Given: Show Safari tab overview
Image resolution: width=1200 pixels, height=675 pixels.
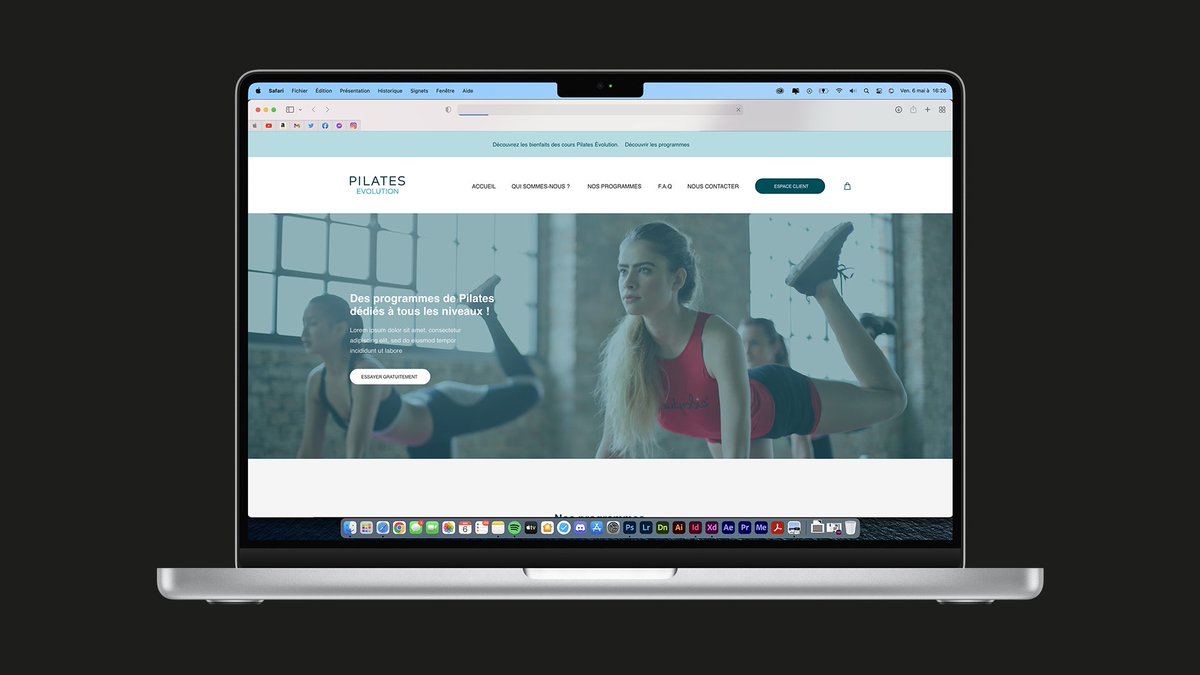Looking at the screenshot, I should coord(942,110).
